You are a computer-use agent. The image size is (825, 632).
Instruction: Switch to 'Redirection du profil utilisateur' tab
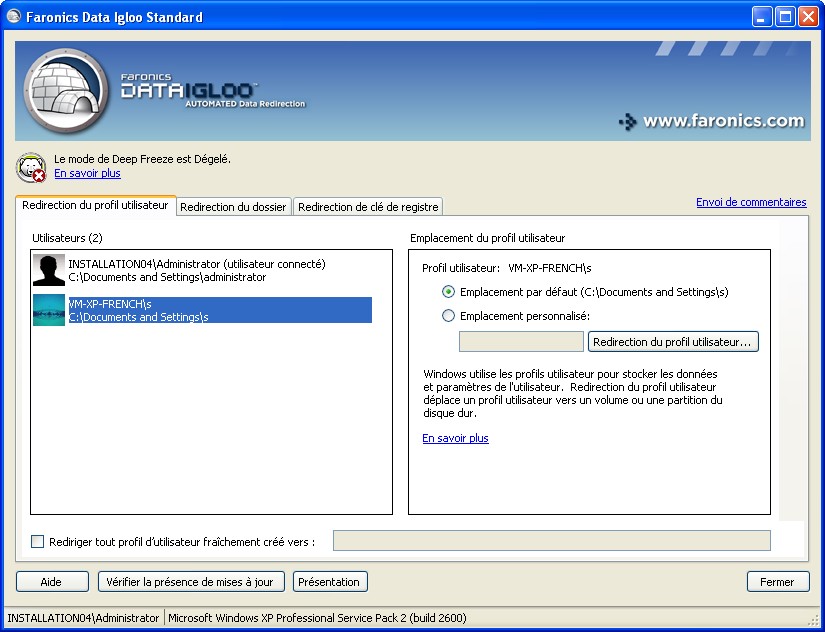[95, 205]
